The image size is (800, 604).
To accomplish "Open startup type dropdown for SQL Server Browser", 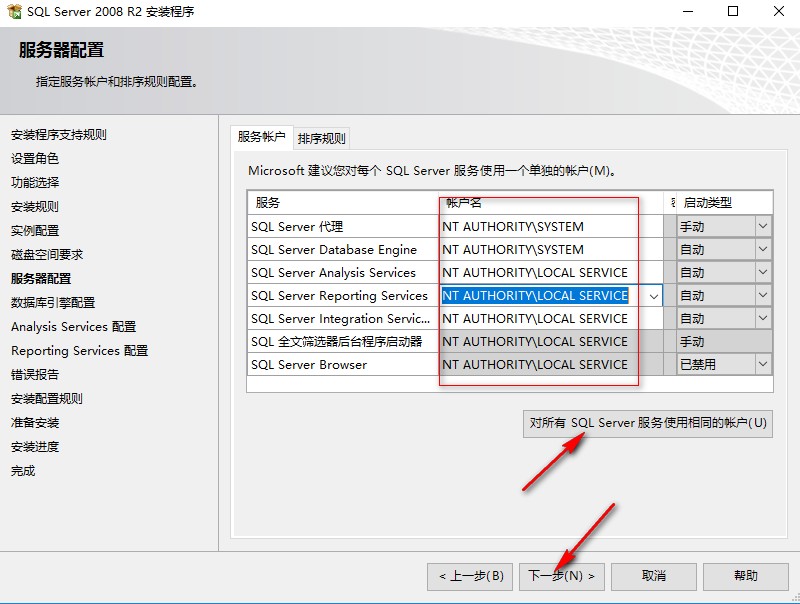I will 763,364.
